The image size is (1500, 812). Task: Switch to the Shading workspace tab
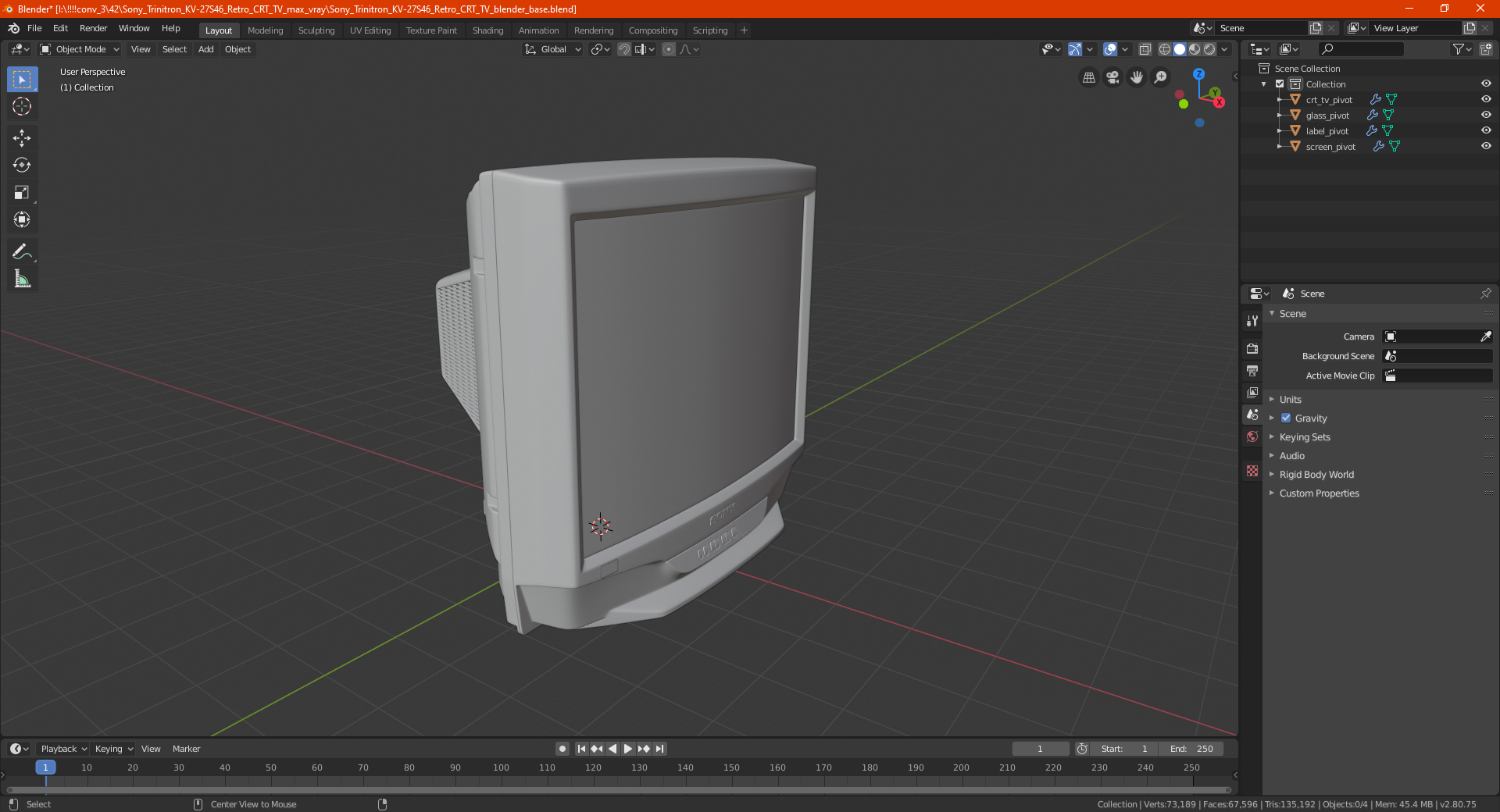(x=487, y=30)
